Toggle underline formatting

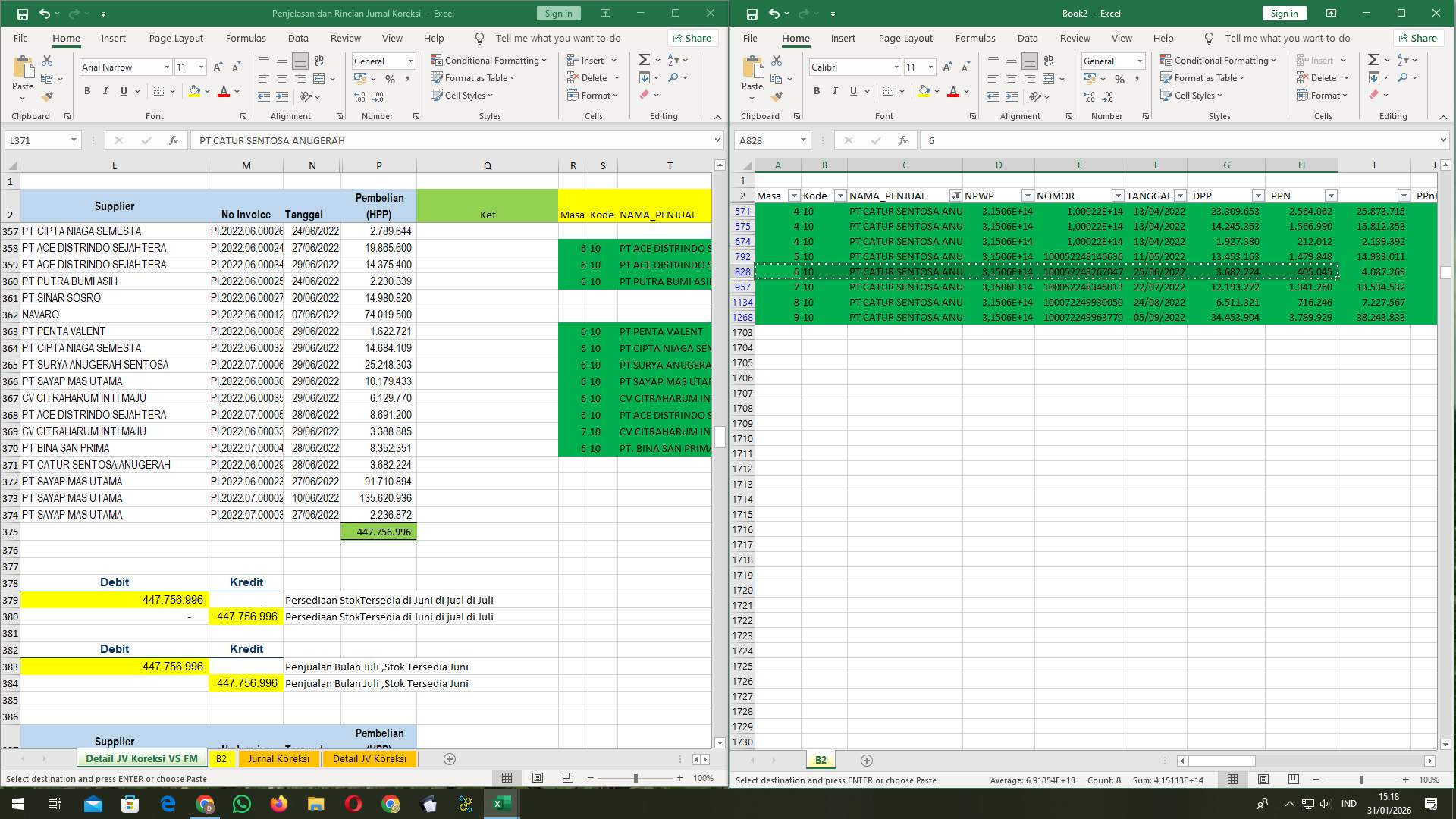(x=123, y=90)
